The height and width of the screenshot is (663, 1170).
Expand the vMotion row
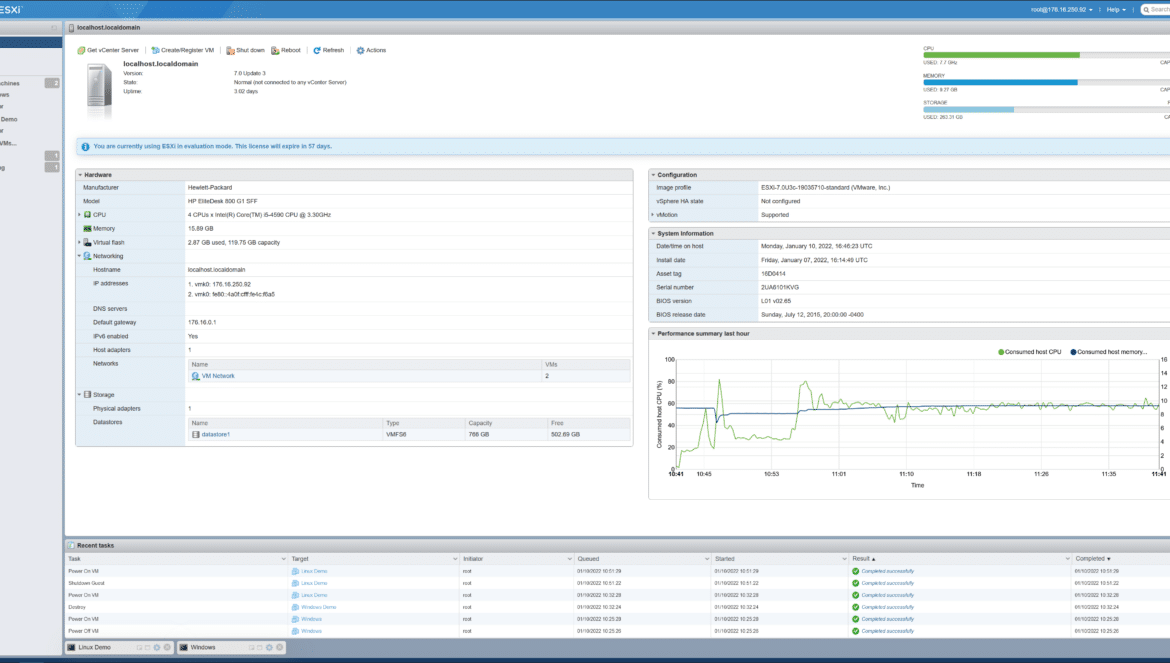click(653, 215)
